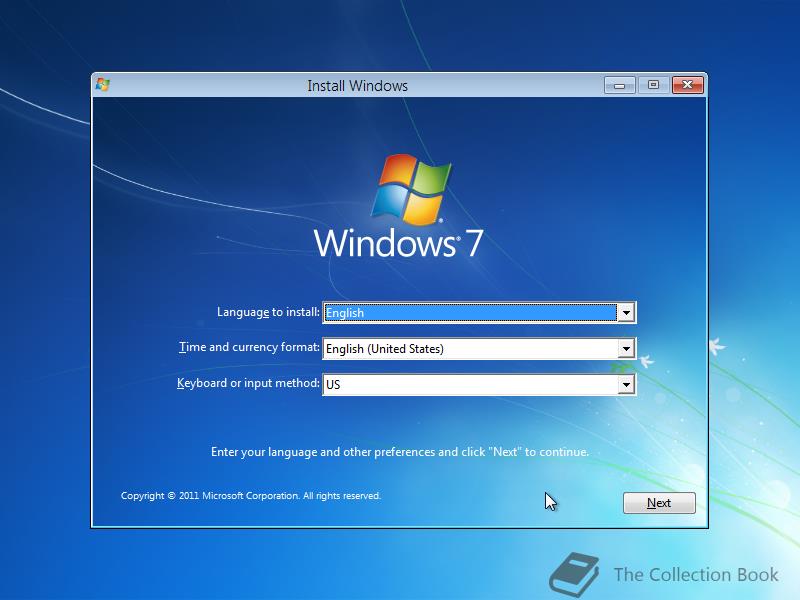Viewport: 800px width, 600px height.
Task: Minimize the Install Windows dialog
Action: click(619, 85)
